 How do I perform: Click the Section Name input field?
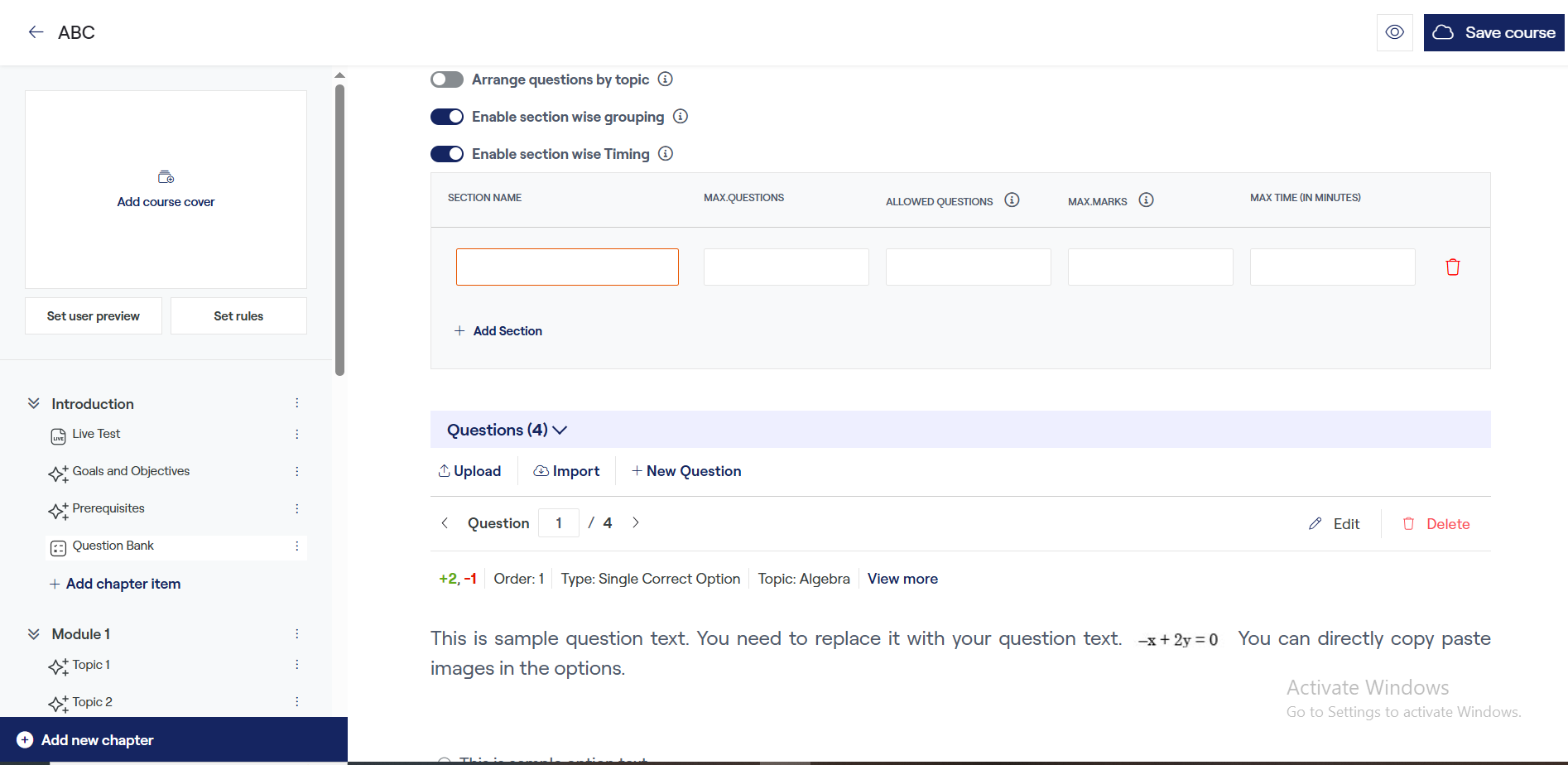(x=567, y=267)
